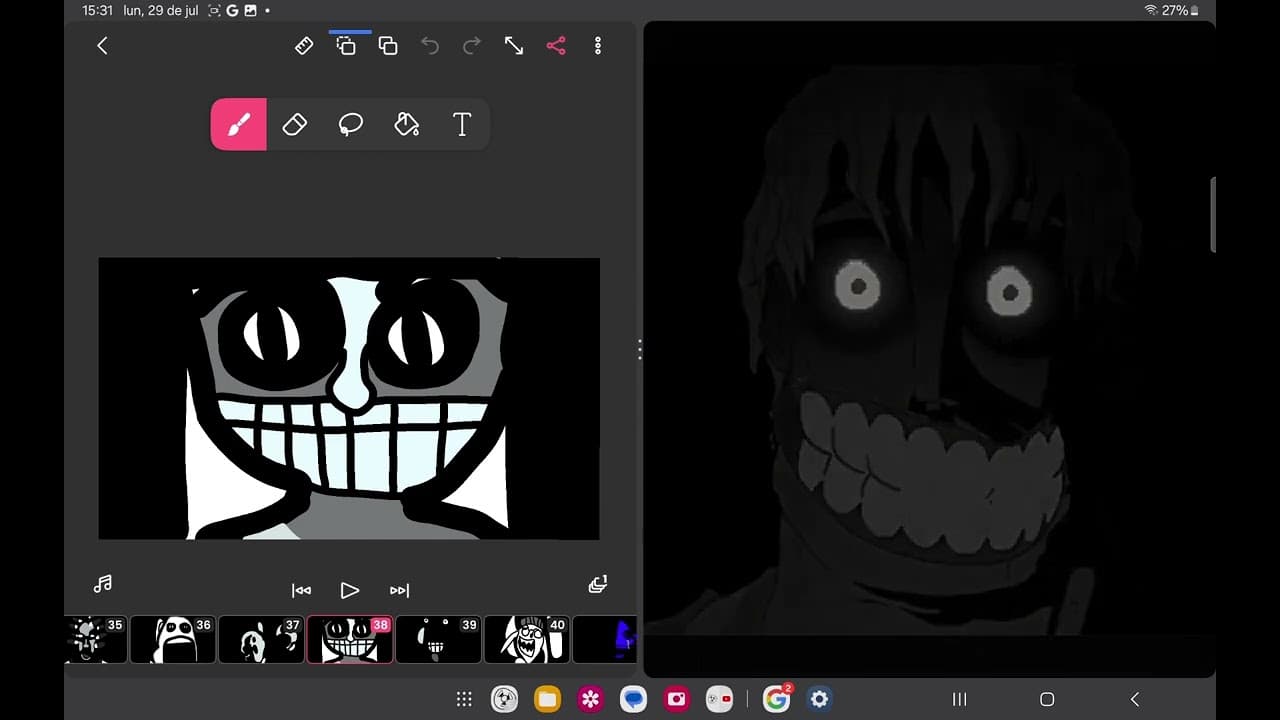
Task: Select the Eraser tool
Action: [x=294, y=124]
